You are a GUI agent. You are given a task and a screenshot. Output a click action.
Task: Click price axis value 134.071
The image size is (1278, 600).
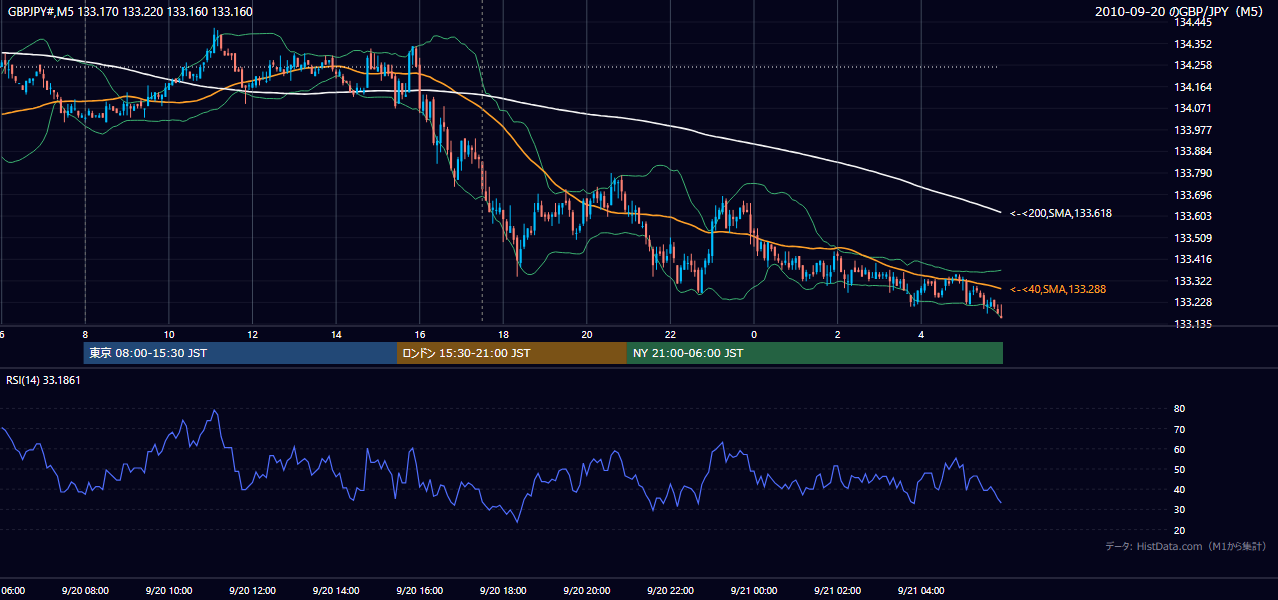[x=1192, y=108]
